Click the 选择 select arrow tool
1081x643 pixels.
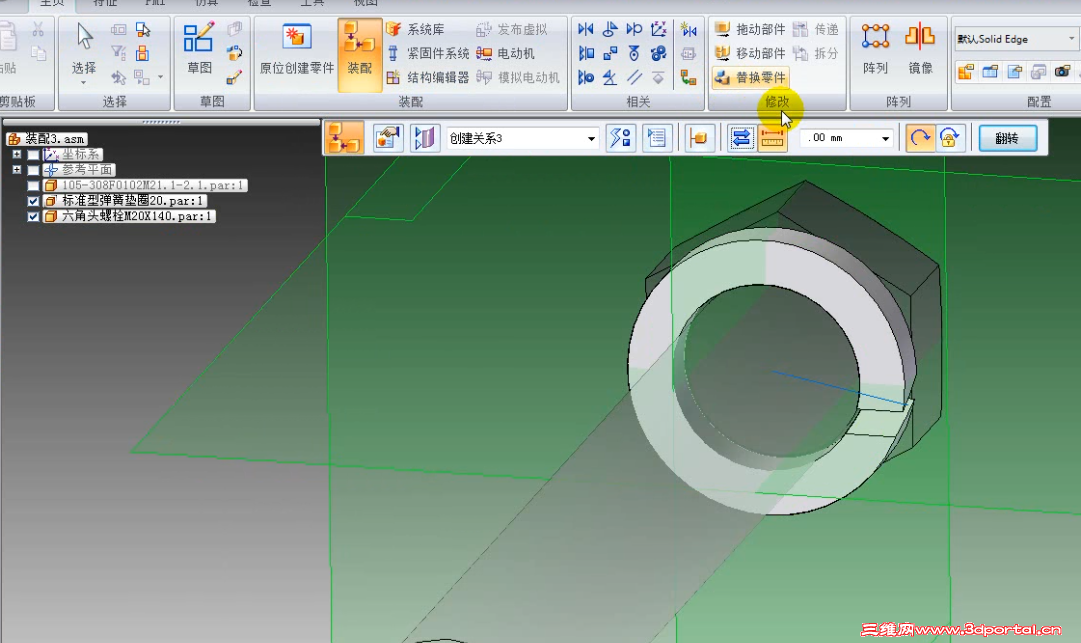84,48
